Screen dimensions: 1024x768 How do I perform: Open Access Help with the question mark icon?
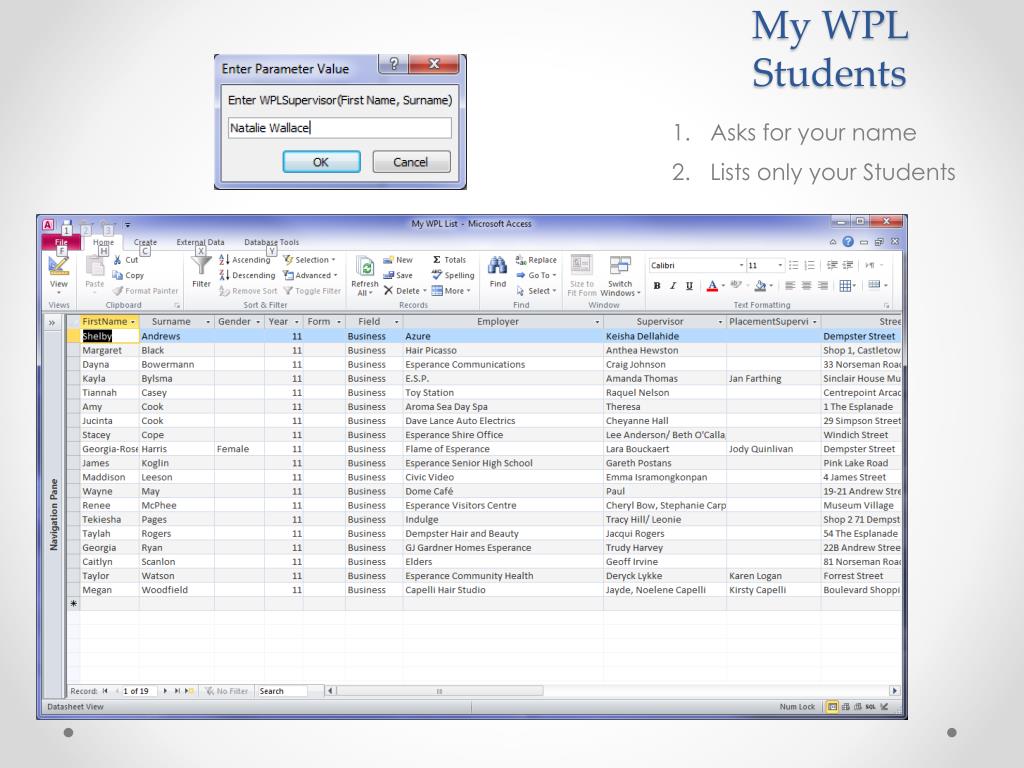(x=848, y=242)
